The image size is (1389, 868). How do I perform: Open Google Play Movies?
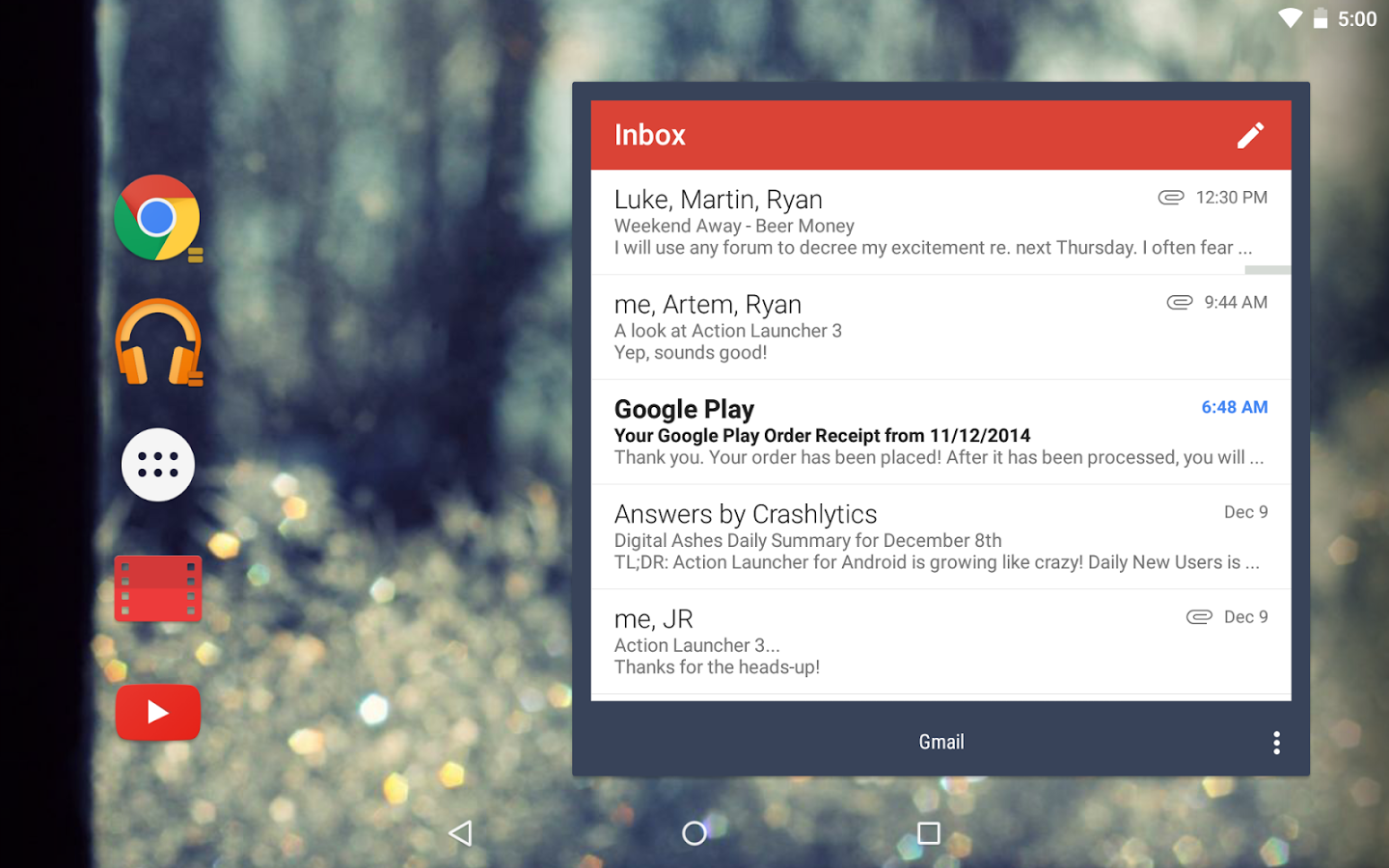tap(157, 588)
